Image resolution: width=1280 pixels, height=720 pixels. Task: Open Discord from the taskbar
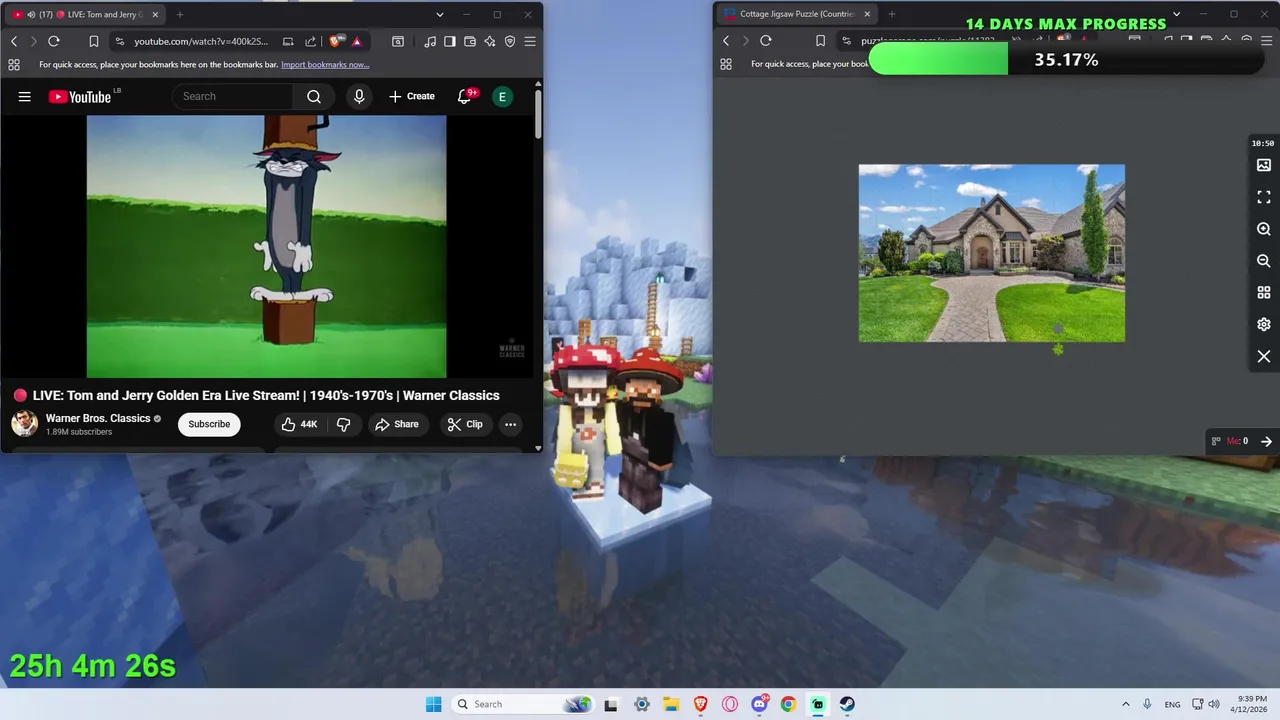pos(759,704)
